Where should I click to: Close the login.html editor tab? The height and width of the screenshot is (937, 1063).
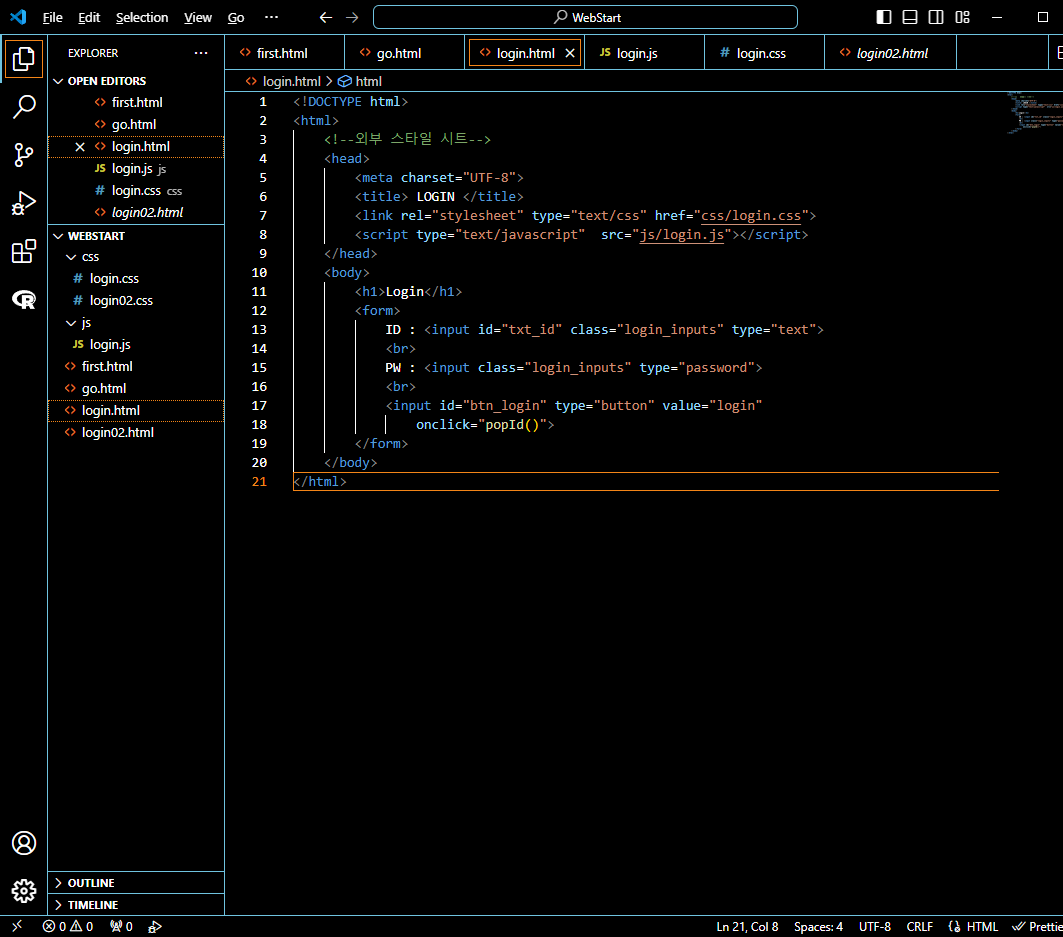click(x=570, y=53)
